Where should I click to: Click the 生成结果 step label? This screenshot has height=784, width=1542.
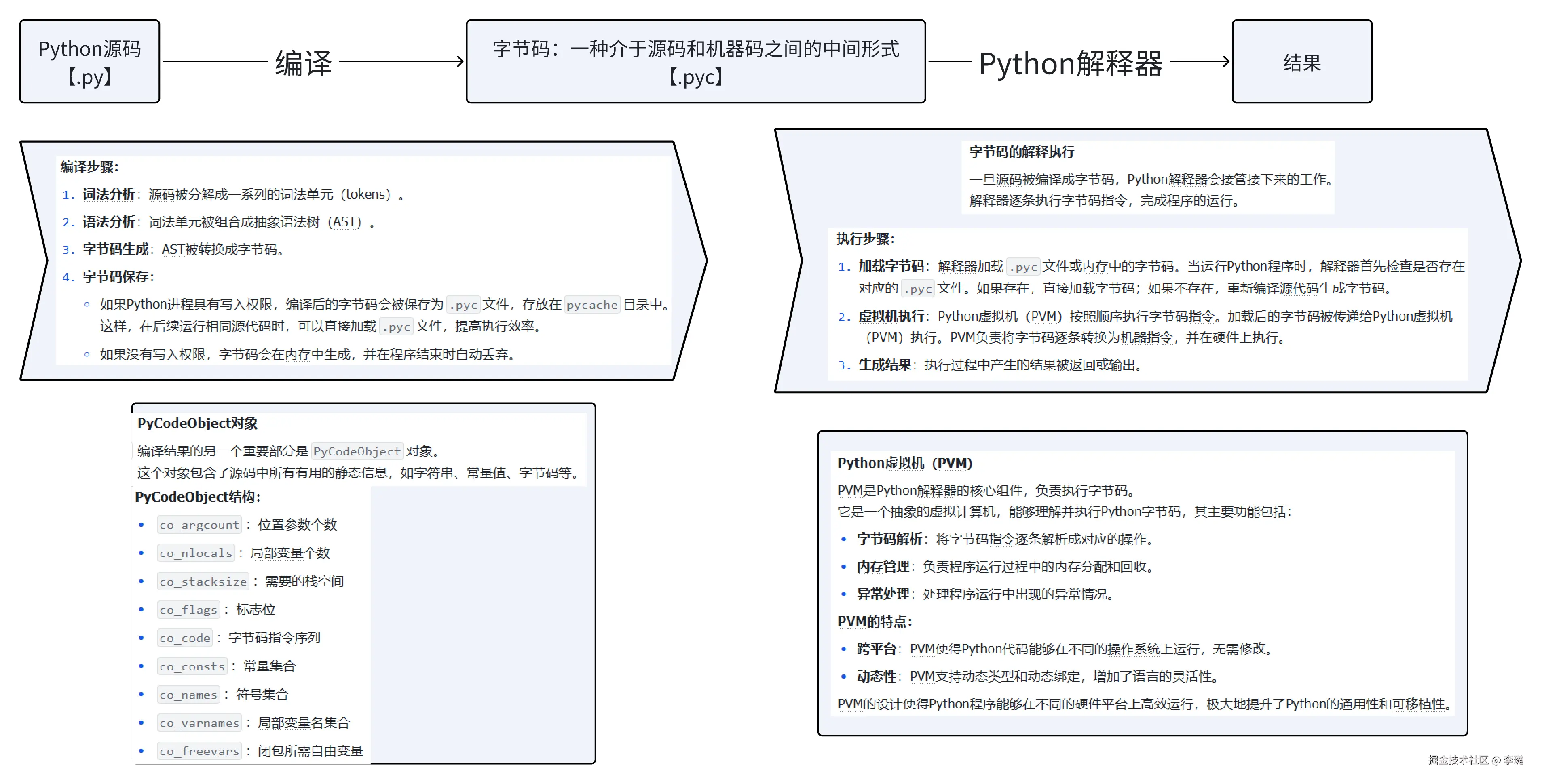(x=884, y=365)
